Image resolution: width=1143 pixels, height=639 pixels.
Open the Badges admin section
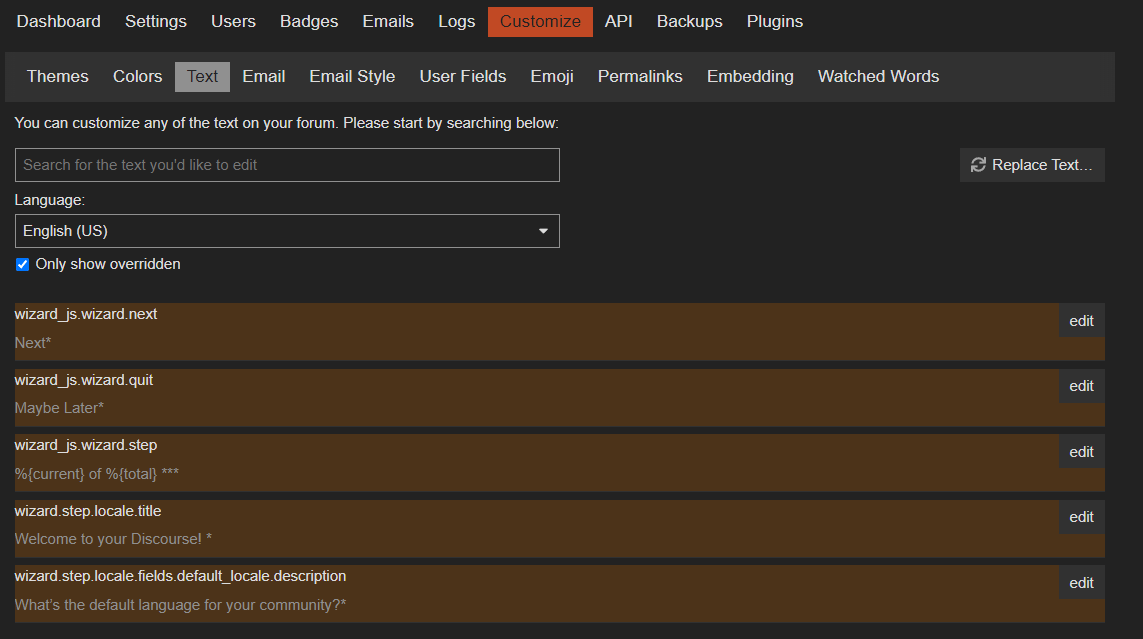pos(309,22)
